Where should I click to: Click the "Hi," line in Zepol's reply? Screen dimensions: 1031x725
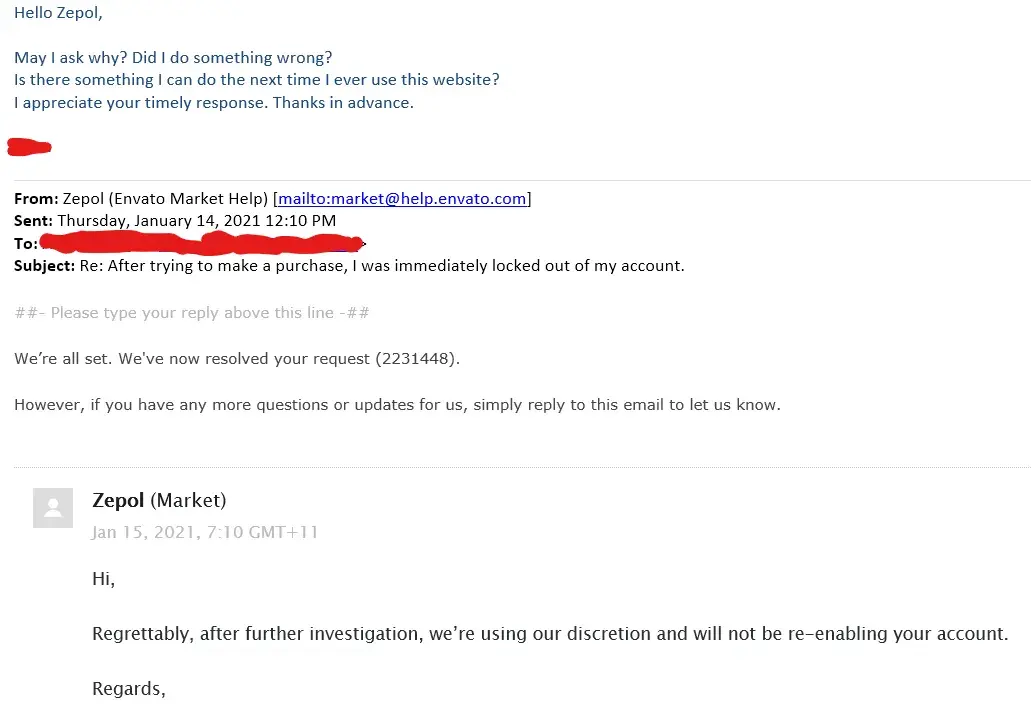103,579
